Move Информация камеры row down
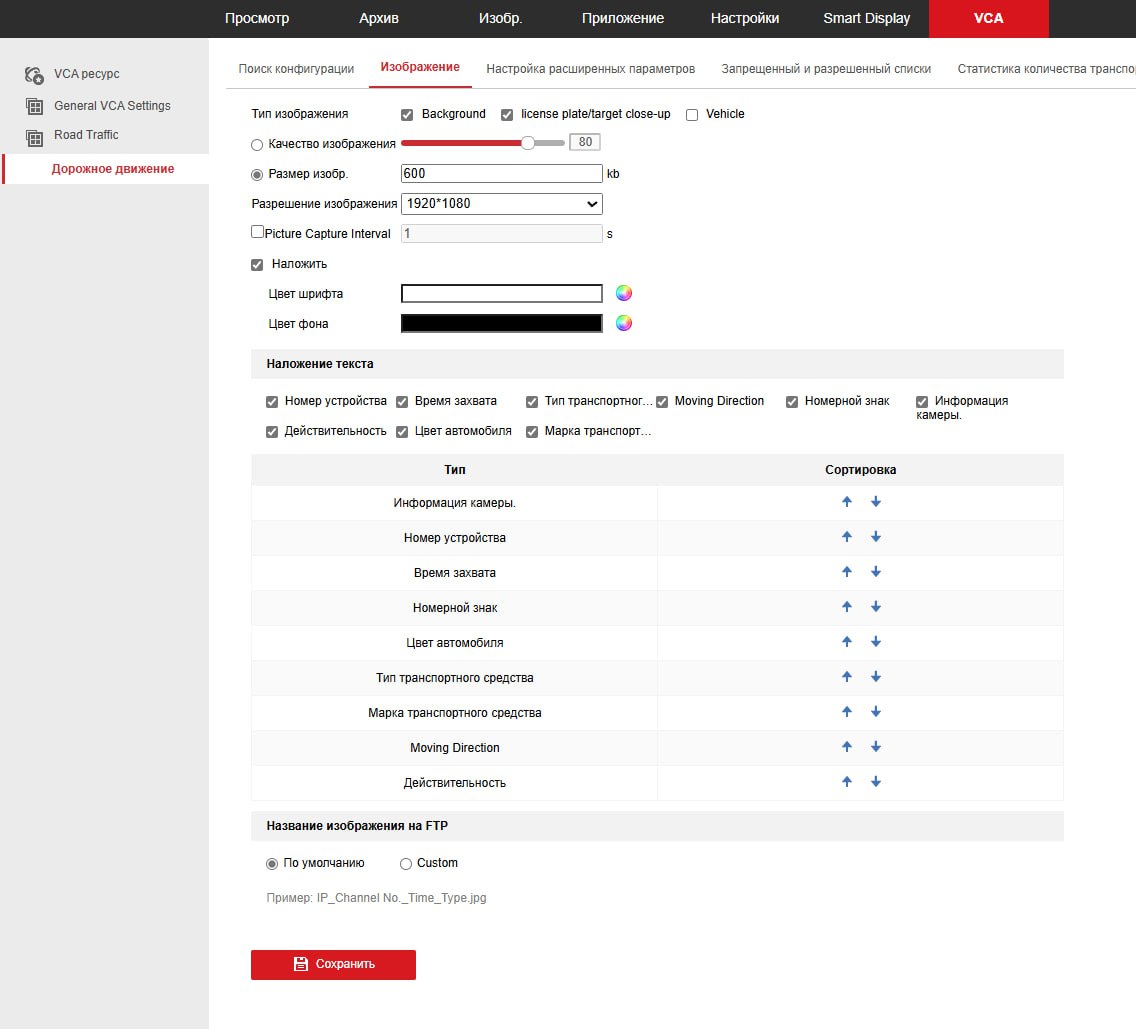The image size is (1136, 1029). 875,501
